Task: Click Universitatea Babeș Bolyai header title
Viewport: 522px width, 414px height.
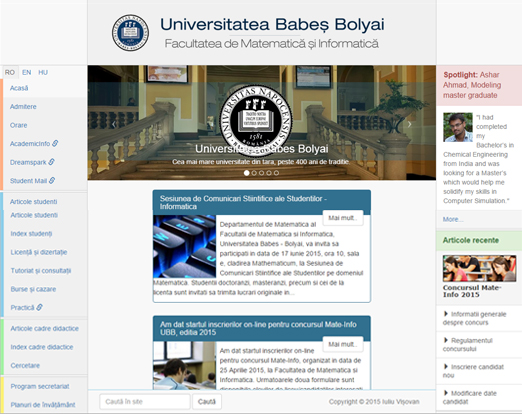Action: (272, 24)
